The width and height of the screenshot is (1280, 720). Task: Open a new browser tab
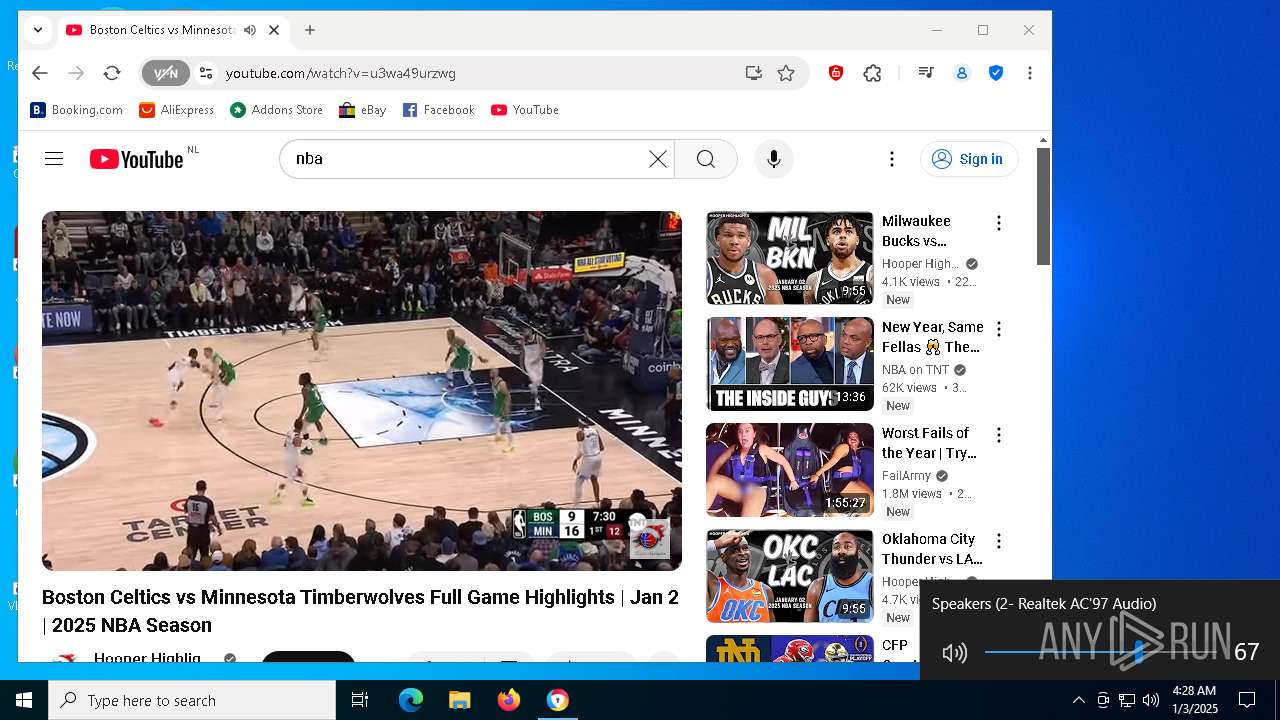click(x=310, y=30)
